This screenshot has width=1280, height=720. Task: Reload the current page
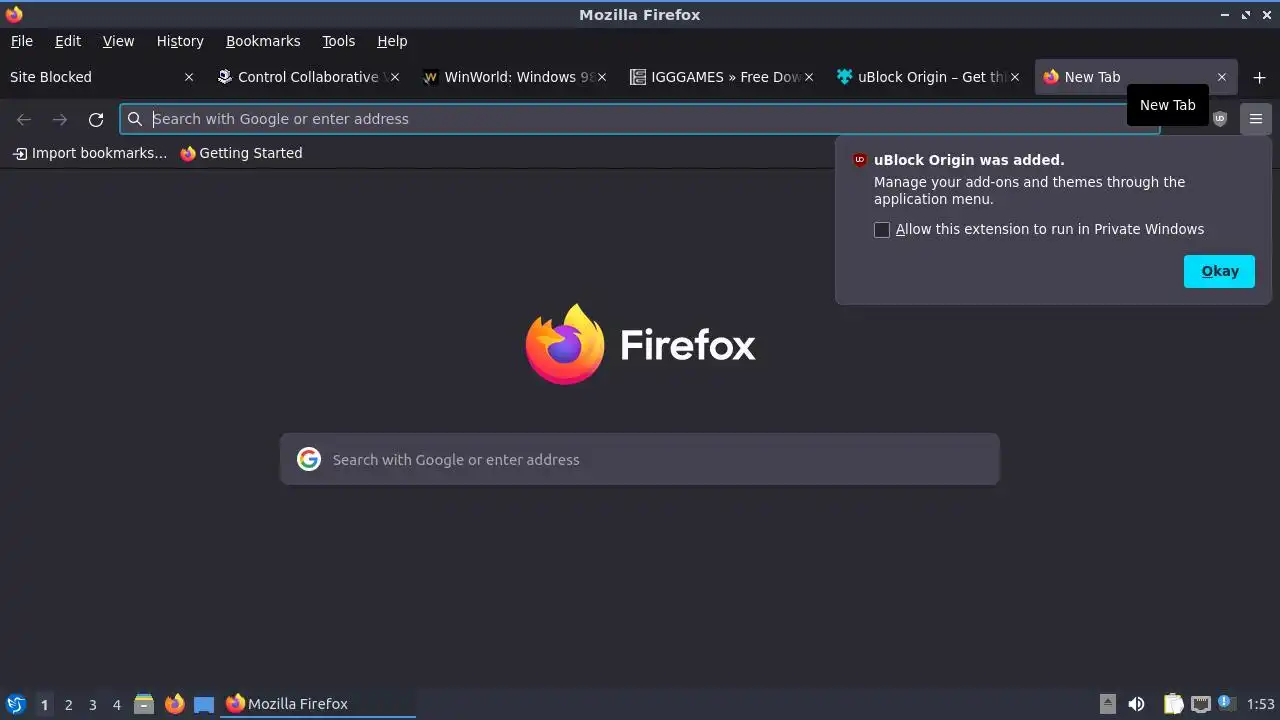click(96, 119)
